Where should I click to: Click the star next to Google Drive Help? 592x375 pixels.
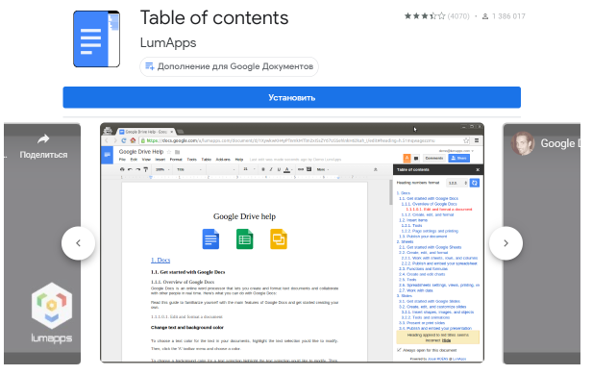[169, 152]
